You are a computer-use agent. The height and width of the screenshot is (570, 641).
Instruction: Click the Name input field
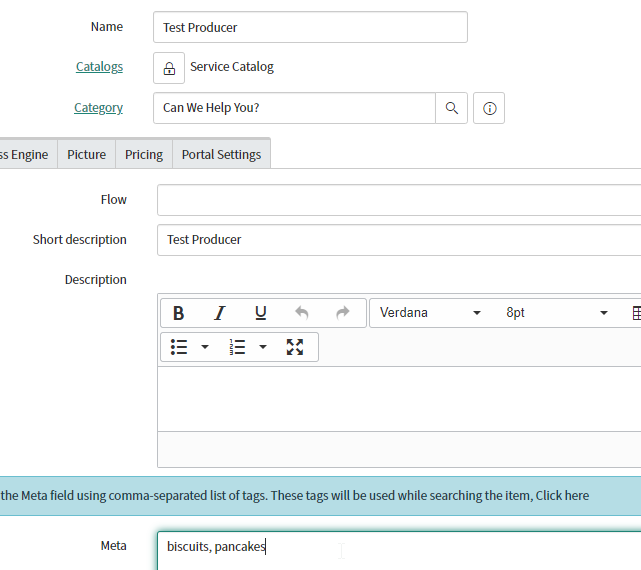310,27
